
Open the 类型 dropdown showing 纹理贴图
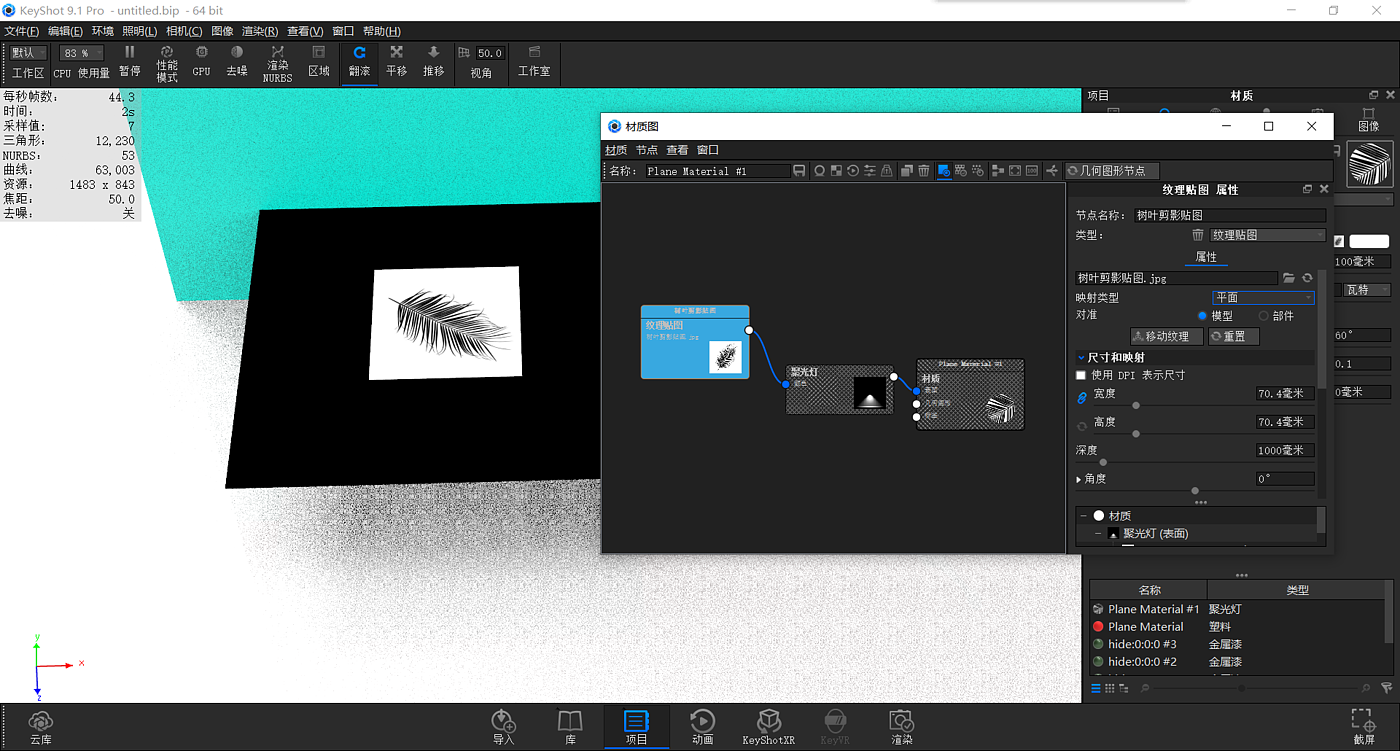tap(1267, 235)
